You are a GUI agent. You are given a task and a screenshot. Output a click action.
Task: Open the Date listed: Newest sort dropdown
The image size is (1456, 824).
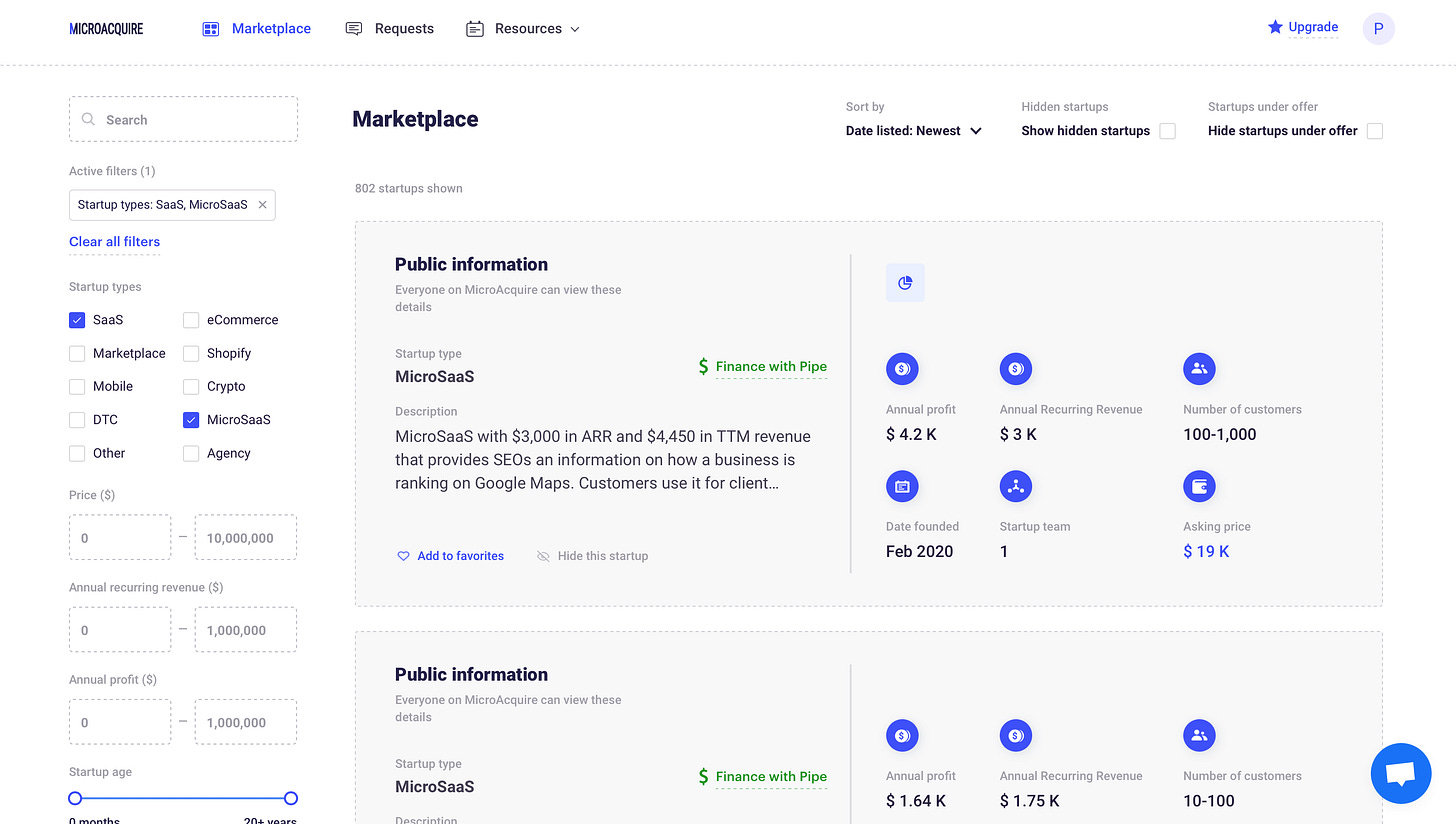[x=914, y=131]
